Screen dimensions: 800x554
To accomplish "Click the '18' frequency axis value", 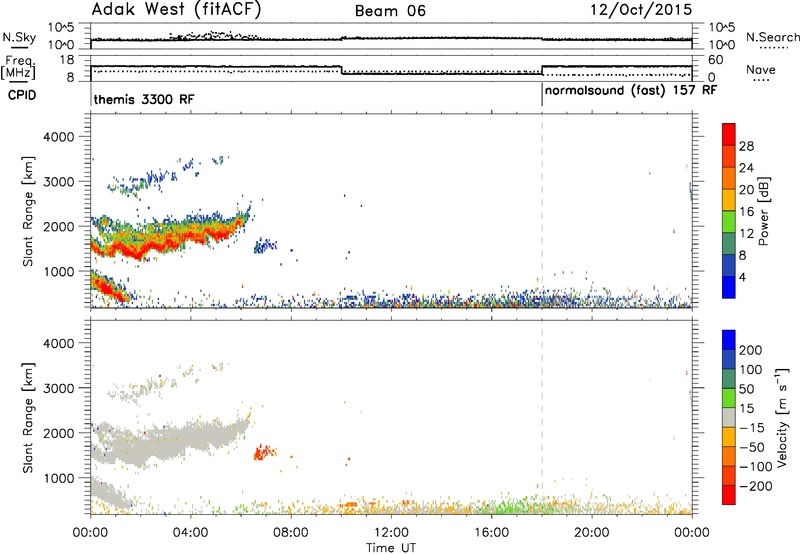I will click(67, 60).
